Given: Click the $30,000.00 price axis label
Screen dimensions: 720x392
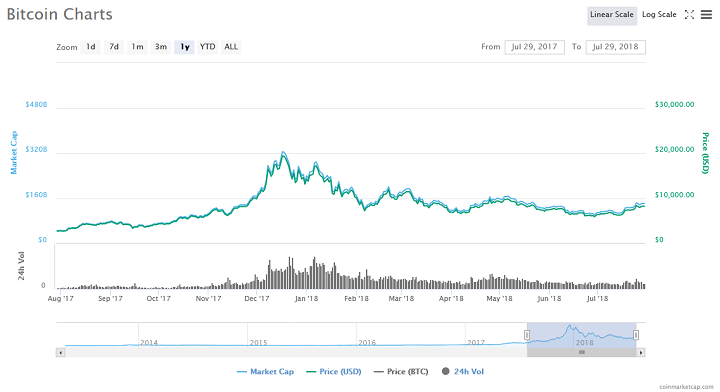Looking at the screenshot, I should pyautogui.click(x=675, y=104).
